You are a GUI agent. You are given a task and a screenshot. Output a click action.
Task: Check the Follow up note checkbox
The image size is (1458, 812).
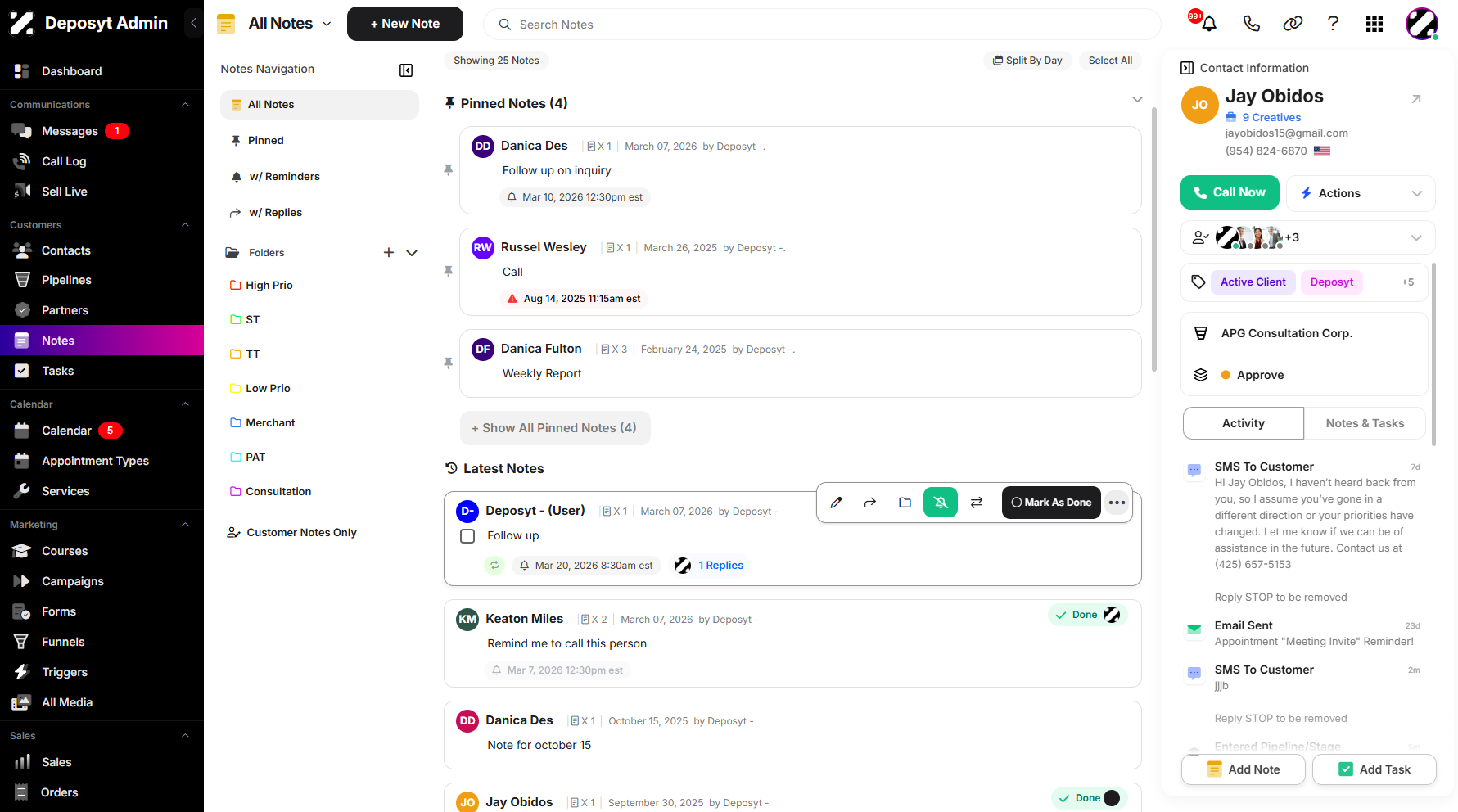[x=467, y=536]
